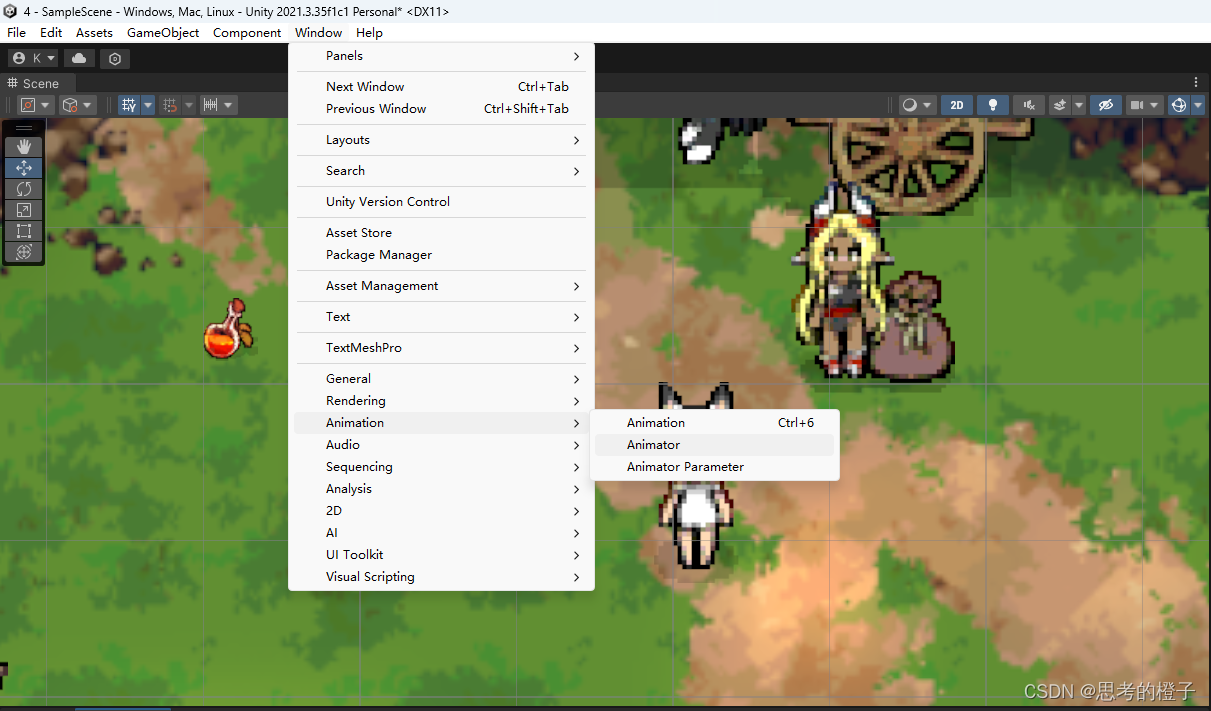The height and width of the screenshot is (711, 1211).
Task: Click the scene effects layers icon
Action: coord(1060,105)
